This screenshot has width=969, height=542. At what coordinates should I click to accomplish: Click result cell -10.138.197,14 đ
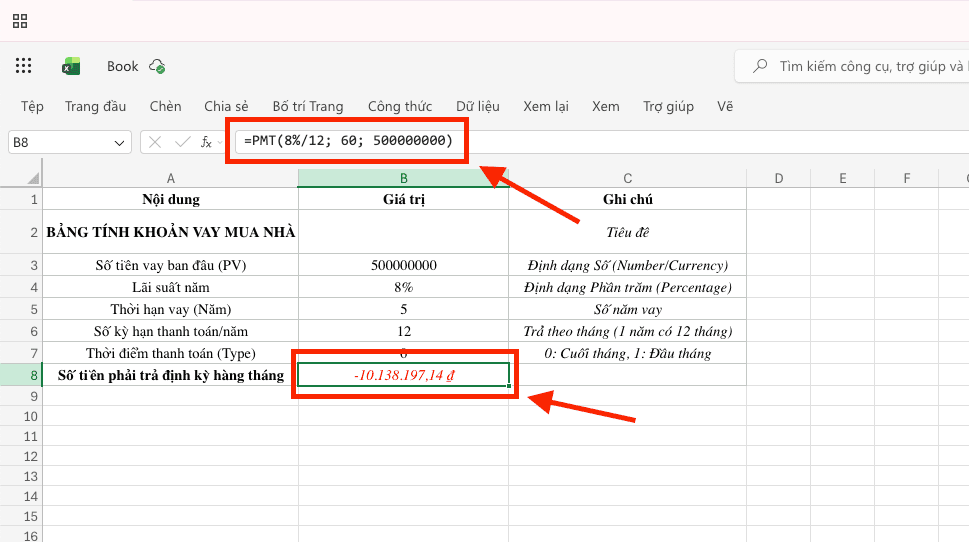coord(404,375)
